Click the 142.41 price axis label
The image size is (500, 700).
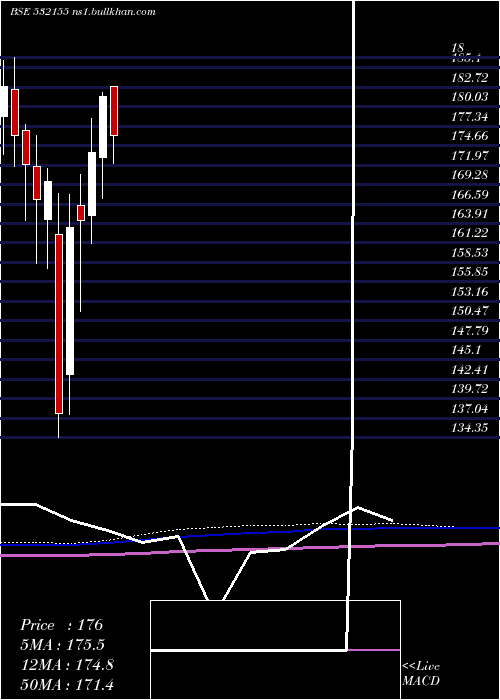point(469,369)
